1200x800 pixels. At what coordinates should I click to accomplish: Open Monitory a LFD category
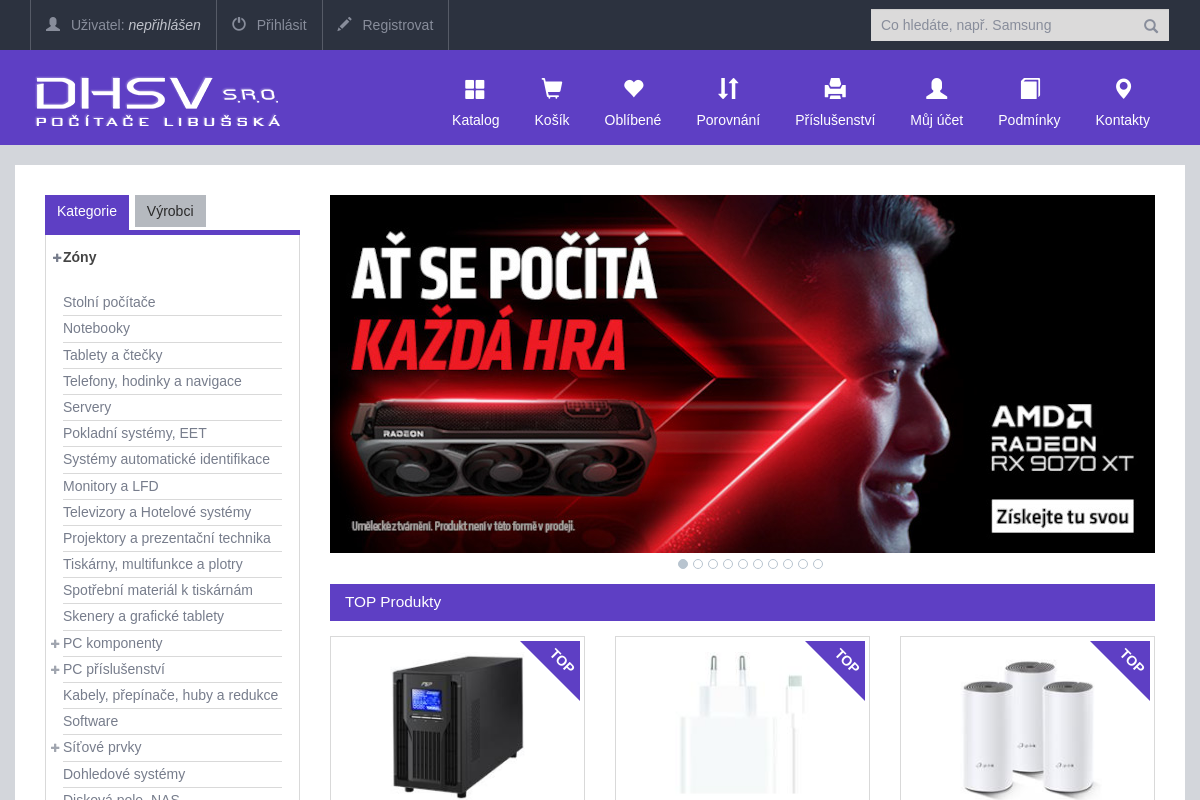coord(111,486)
